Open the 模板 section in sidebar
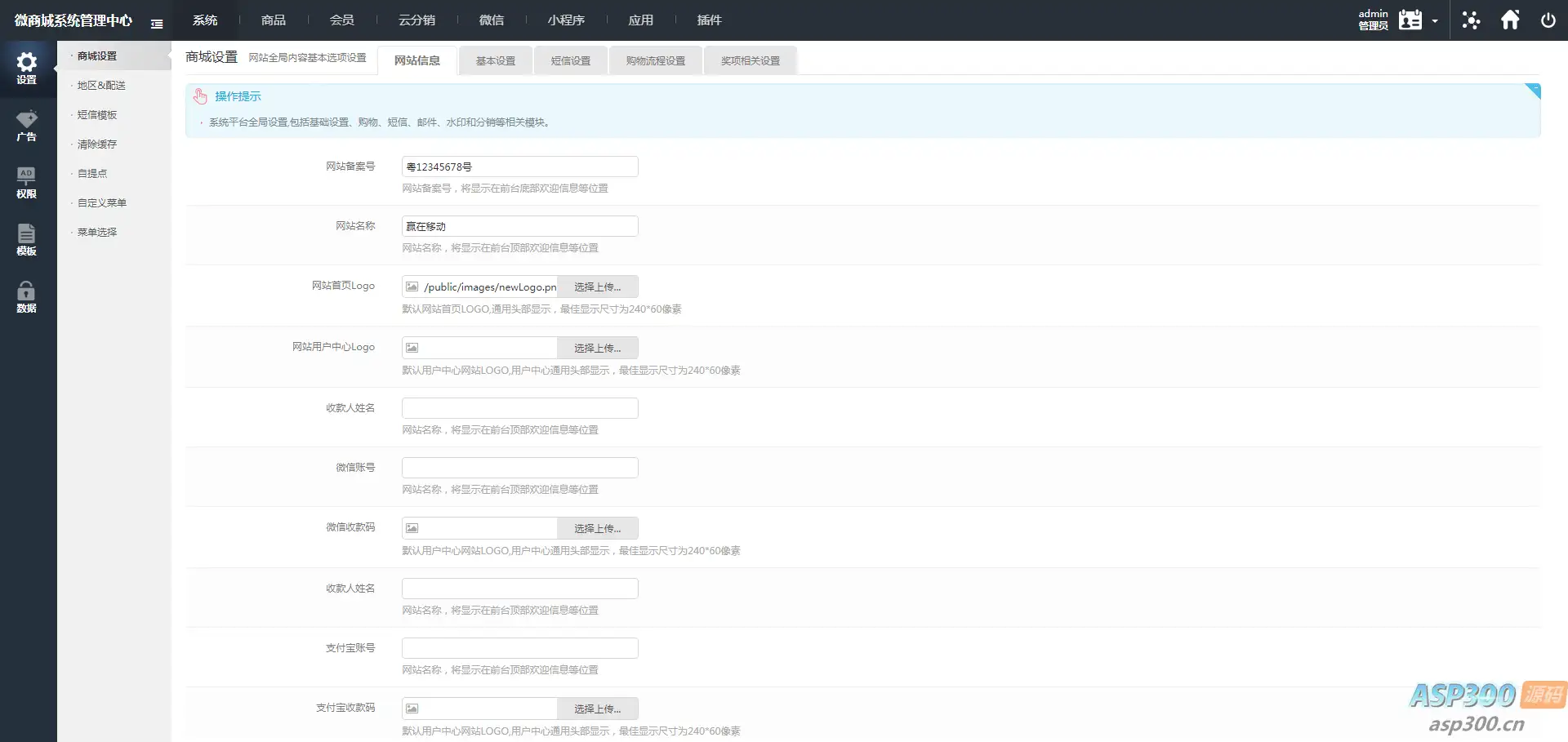 point(27,241)
